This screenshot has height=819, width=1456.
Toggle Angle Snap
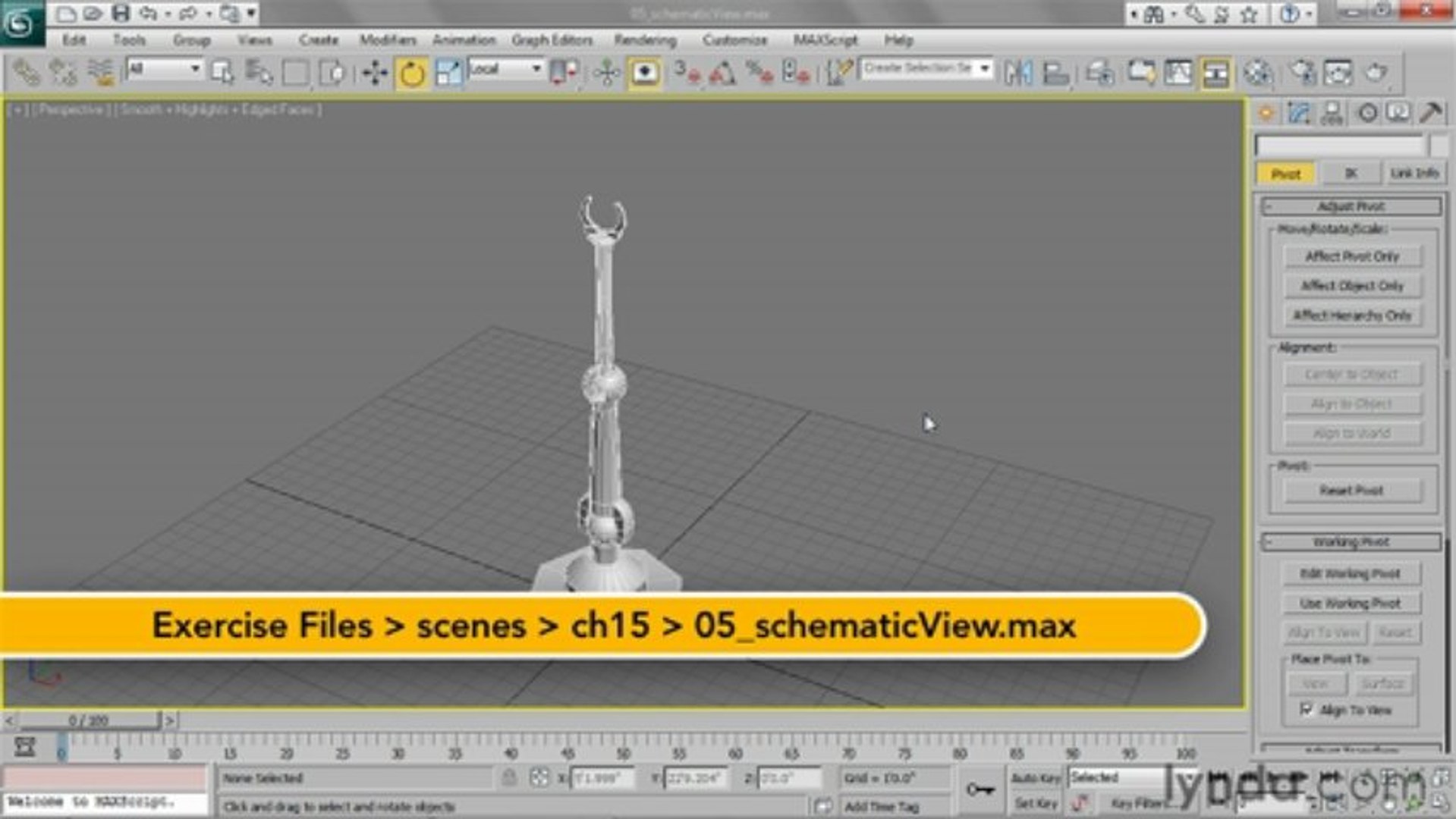point(723,73)
